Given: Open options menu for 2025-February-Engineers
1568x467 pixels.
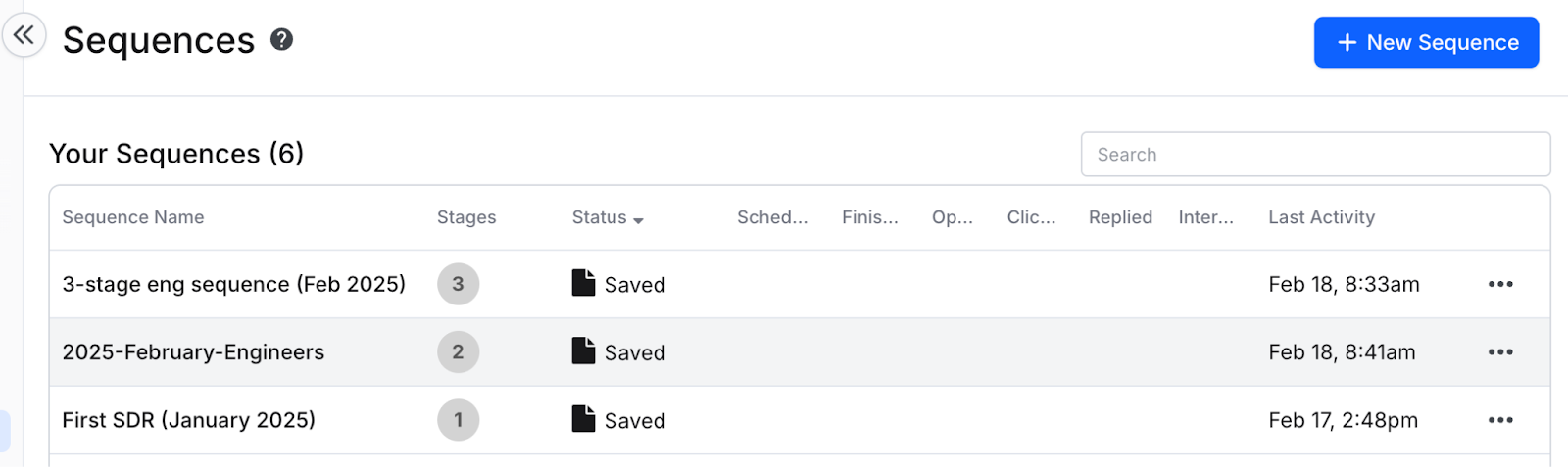Looking at the screenshot, I should coord(1500,352).
